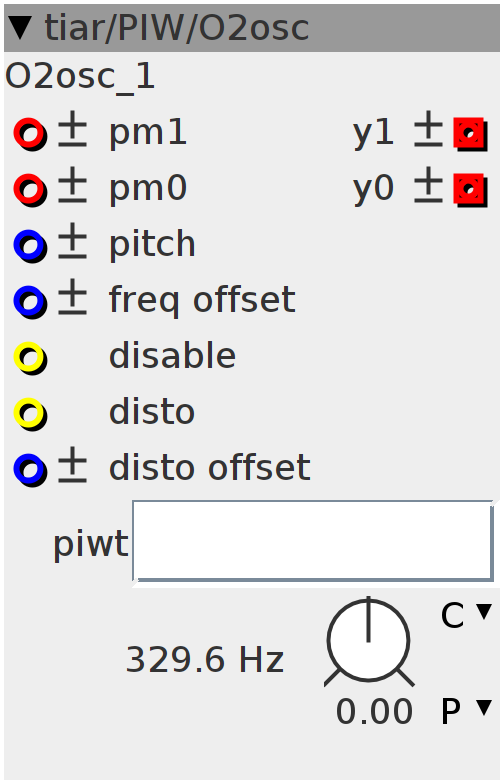The width and height of the screenshot is (504, 784).
Task: Click the 0.00 knob value
Action: point(374,711)
